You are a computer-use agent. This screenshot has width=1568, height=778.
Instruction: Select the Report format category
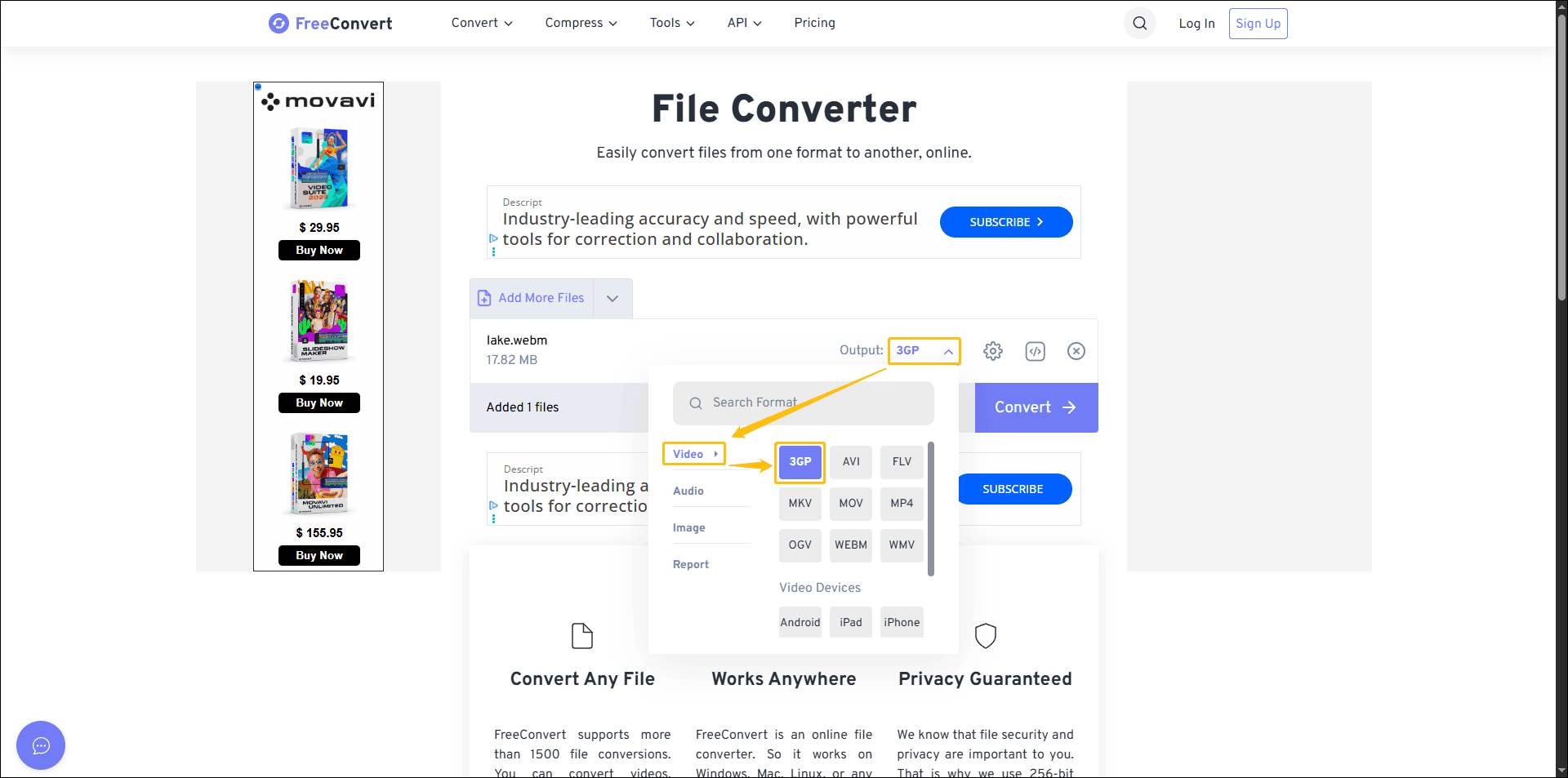[x=691, y=564]
